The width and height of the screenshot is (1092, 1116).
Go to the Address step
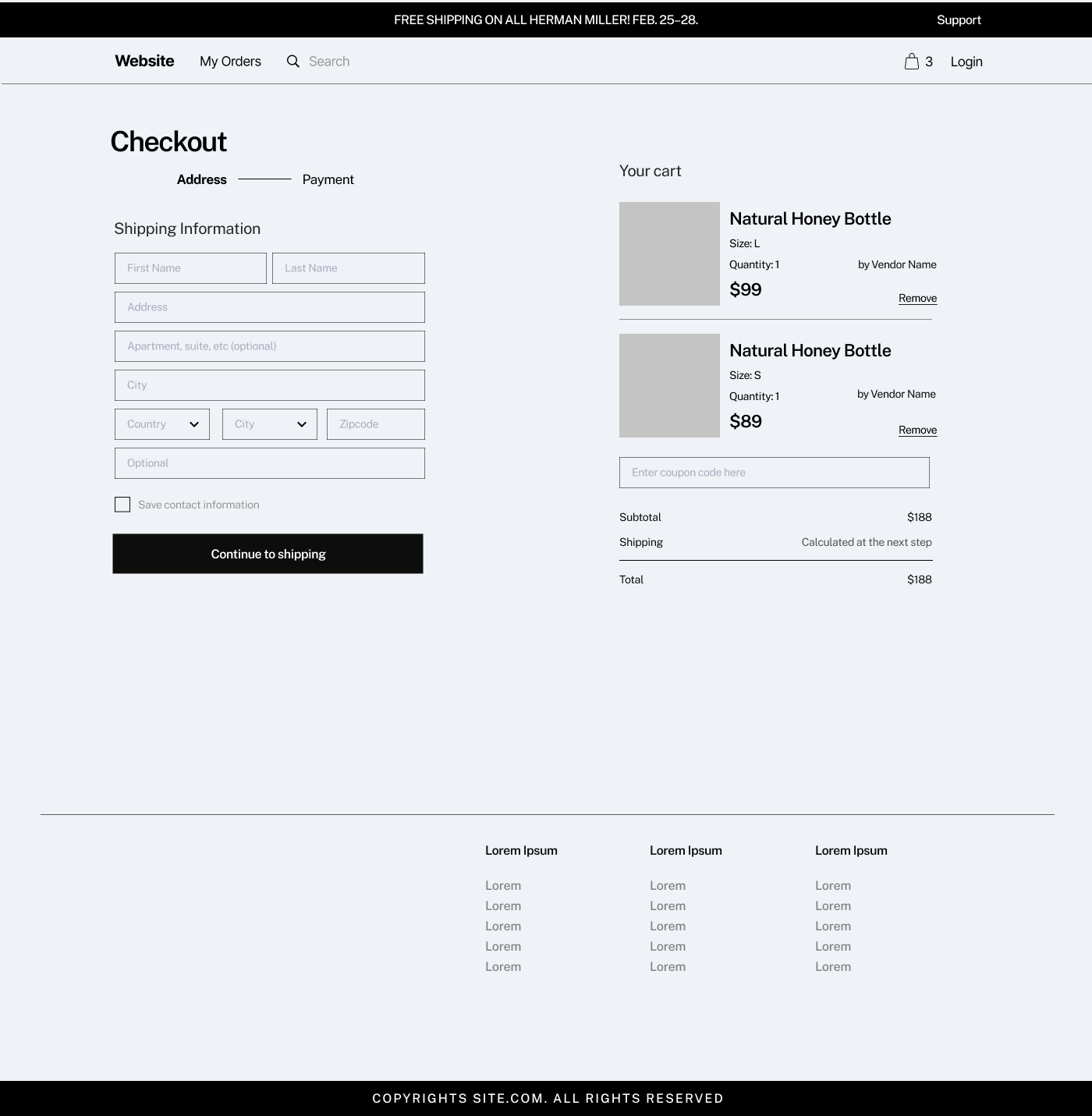coord(201,179)
